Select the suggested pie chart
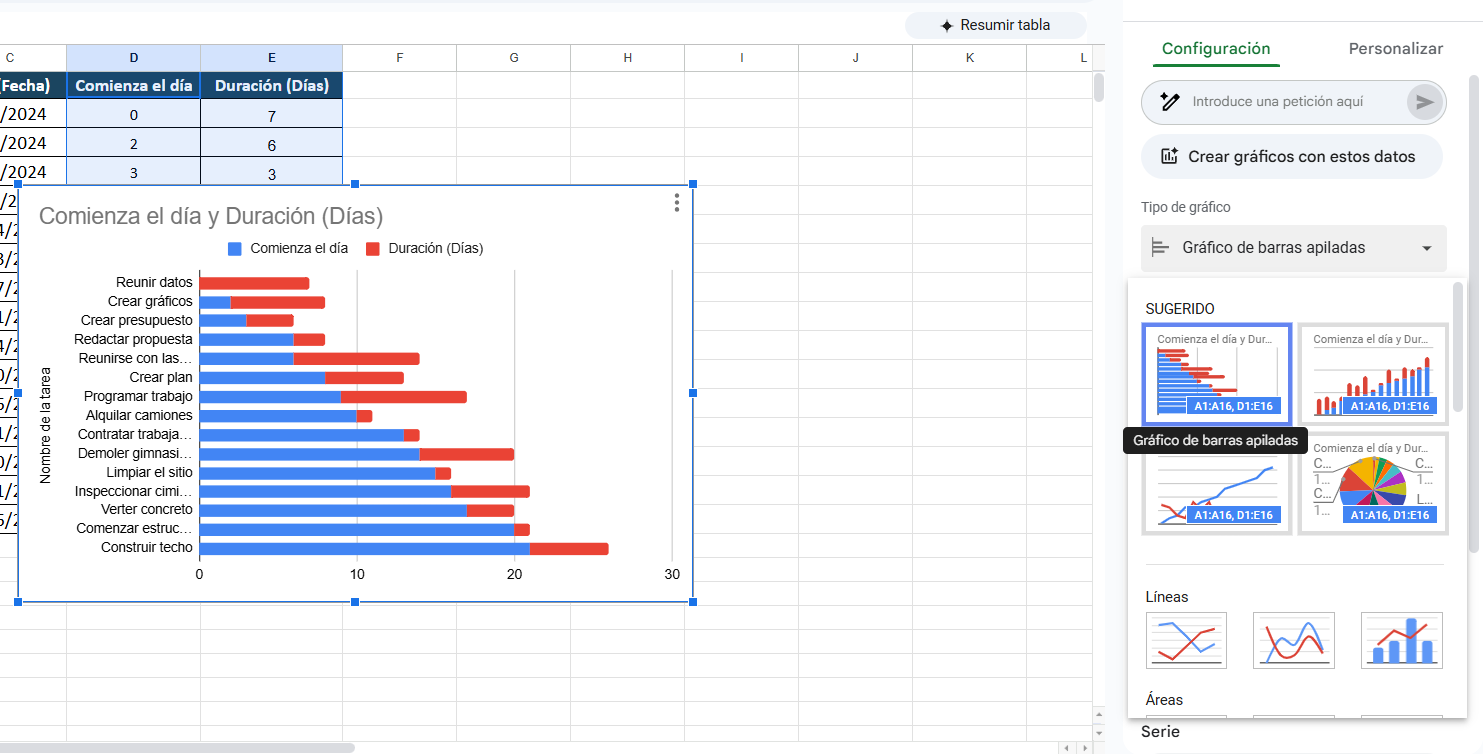Screen dimensions: 1483x754 [x=1373, y=485]
